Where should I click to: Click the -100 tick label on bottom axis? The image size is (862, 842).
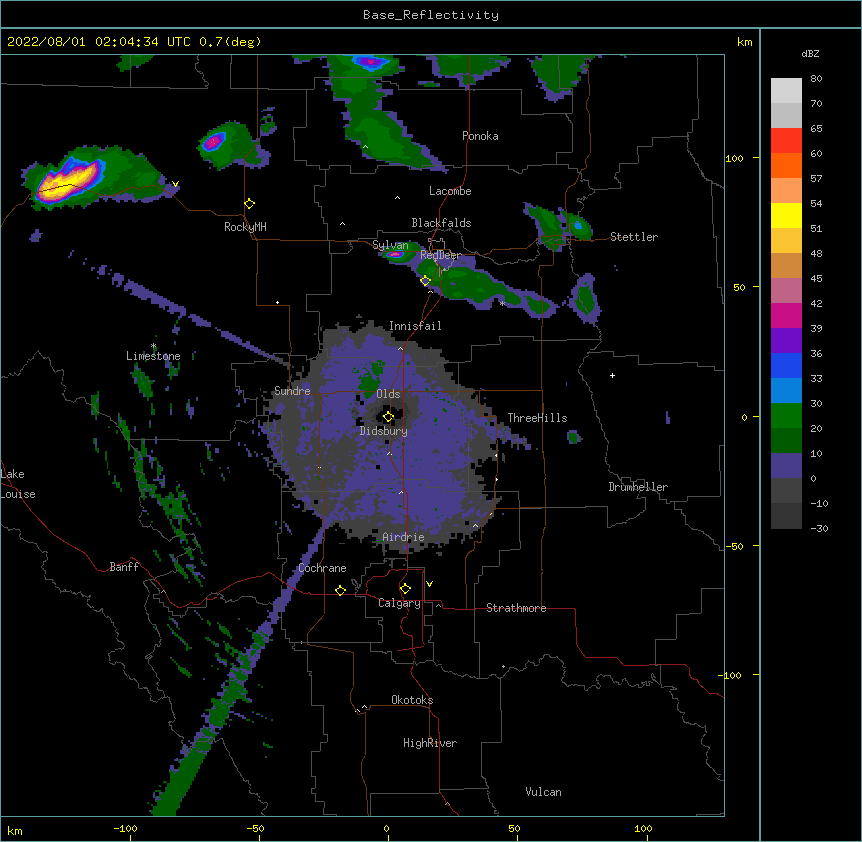click(x=125, y=828)
